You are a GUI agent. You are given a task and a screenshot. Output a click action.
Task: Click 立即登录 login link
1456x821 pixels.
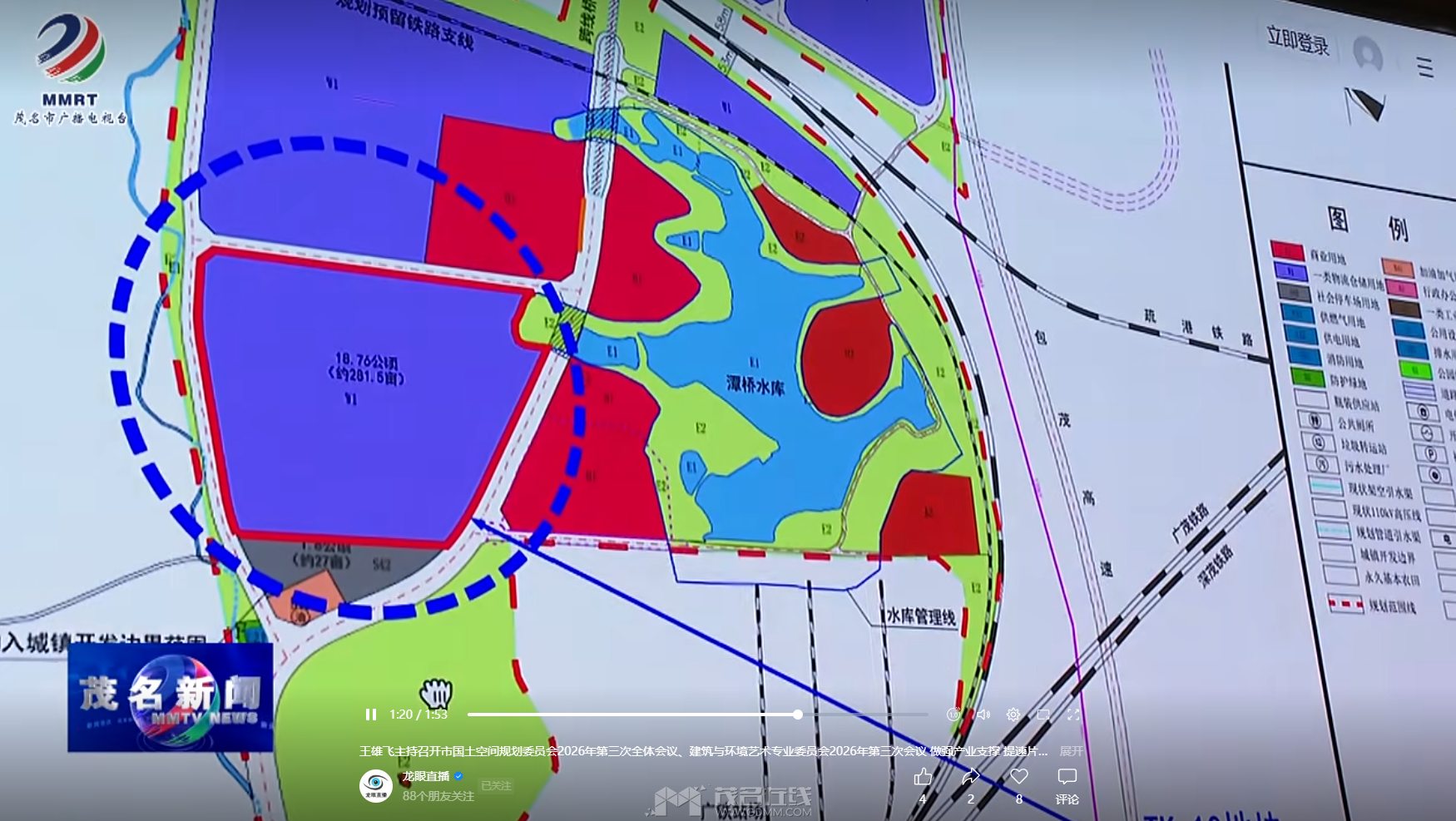1298,40
